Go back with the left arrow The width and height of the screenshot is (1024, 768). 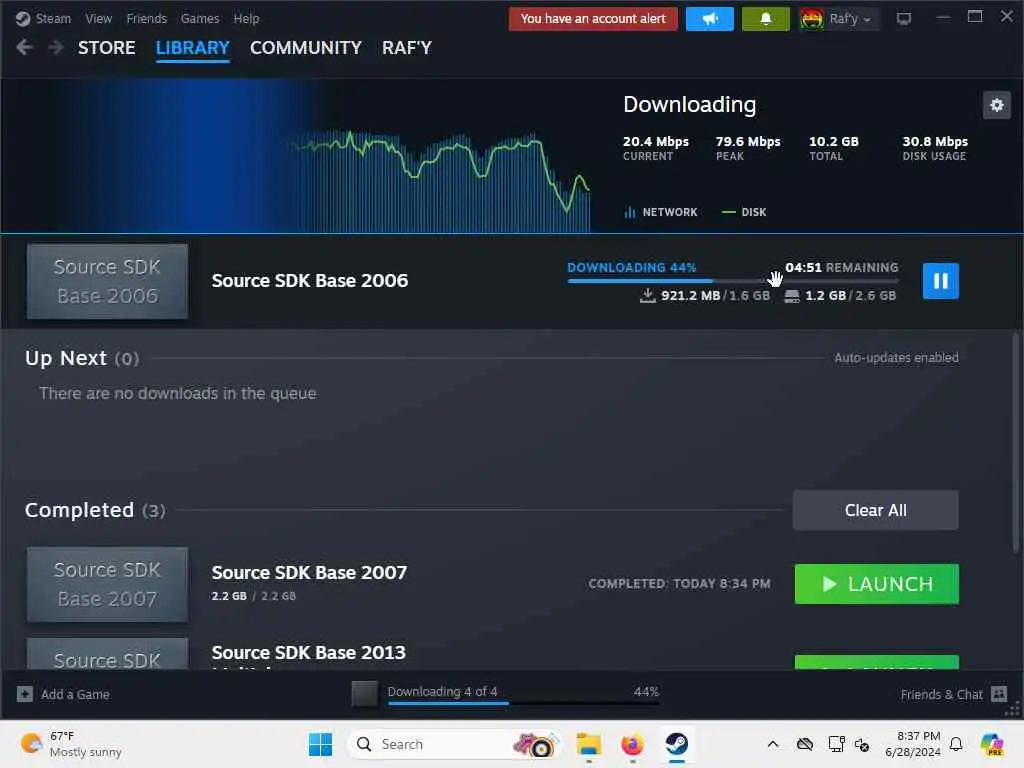(24, 47)
